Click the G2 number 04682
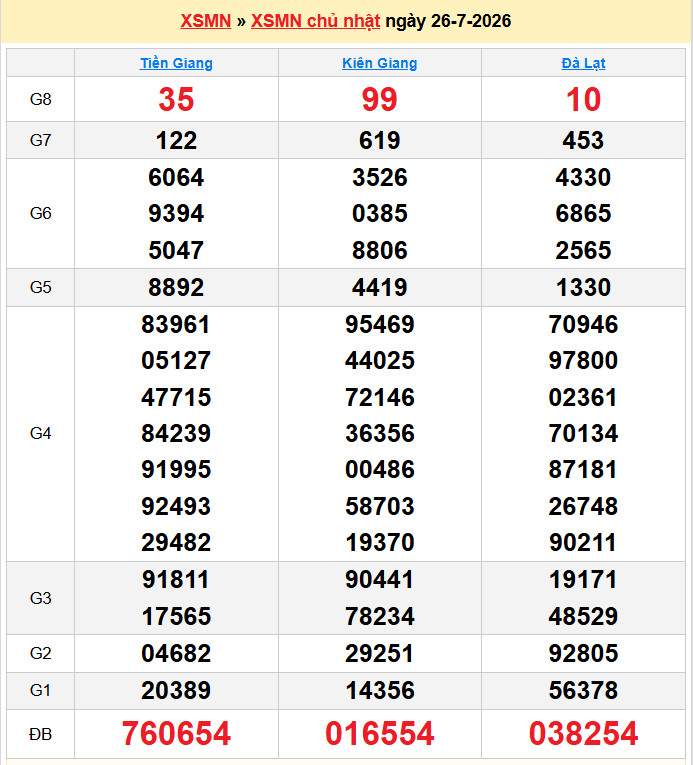The height and width of the screenshot is (765, 693). point(176,653)
